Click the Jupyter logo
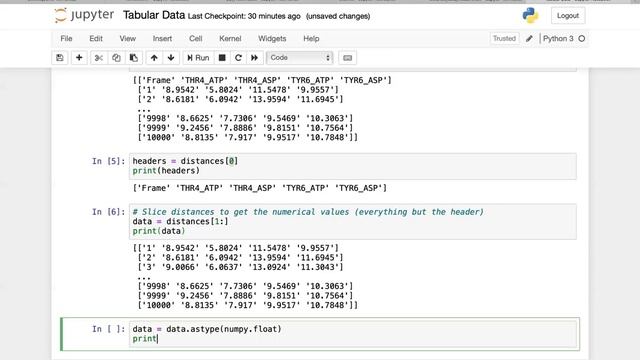Image resolution: width=640 pixels, height=360 pixels. [84, 15]
